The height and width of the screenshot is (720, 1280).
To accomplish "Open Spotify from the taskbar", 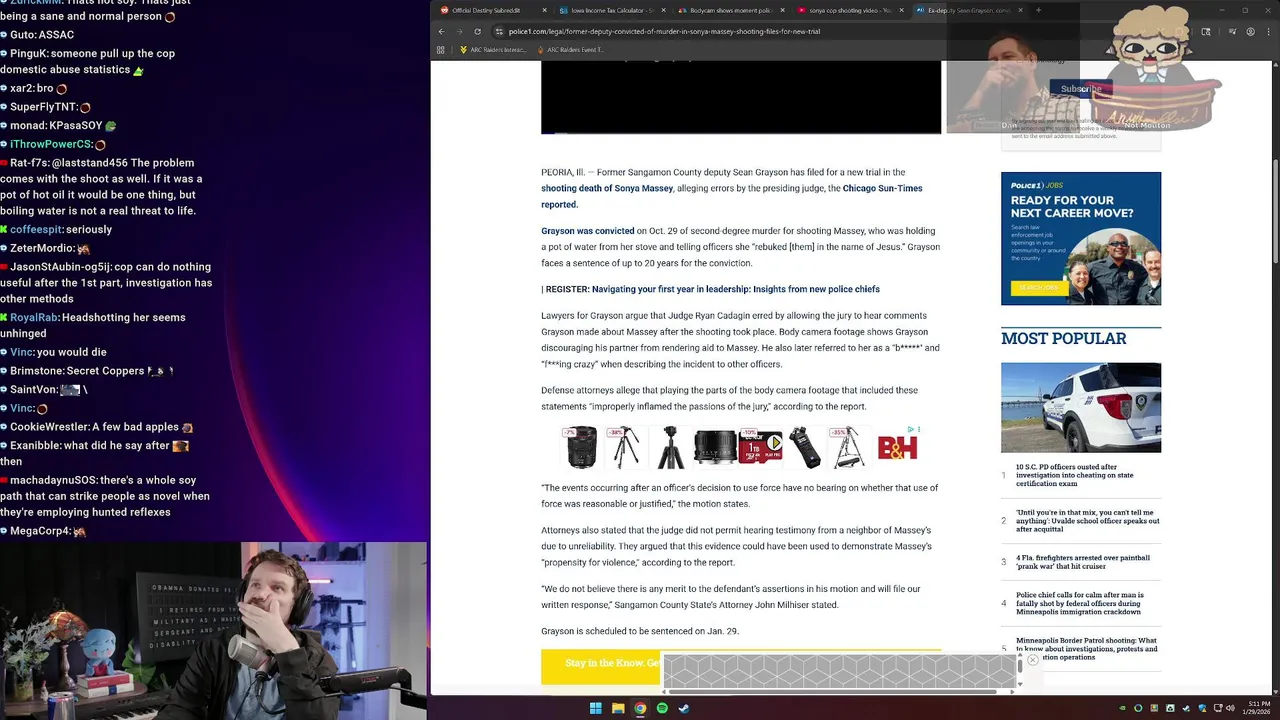I will pos(662,708).
